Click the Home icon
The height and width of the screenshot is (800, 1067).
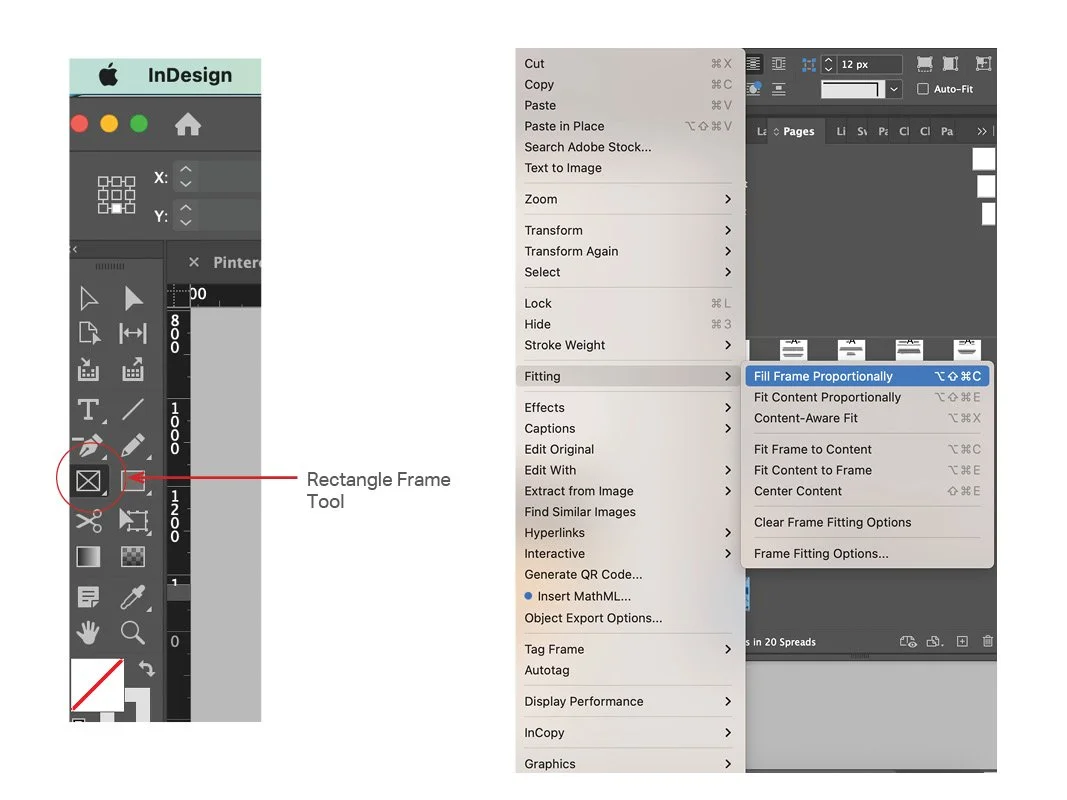tap(188, 124)
